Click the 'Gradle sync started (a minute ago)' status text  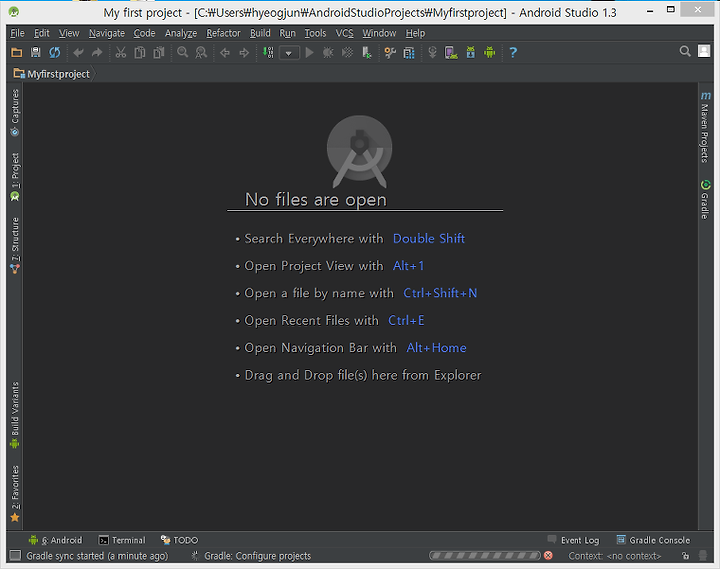[x=97, y=556]
